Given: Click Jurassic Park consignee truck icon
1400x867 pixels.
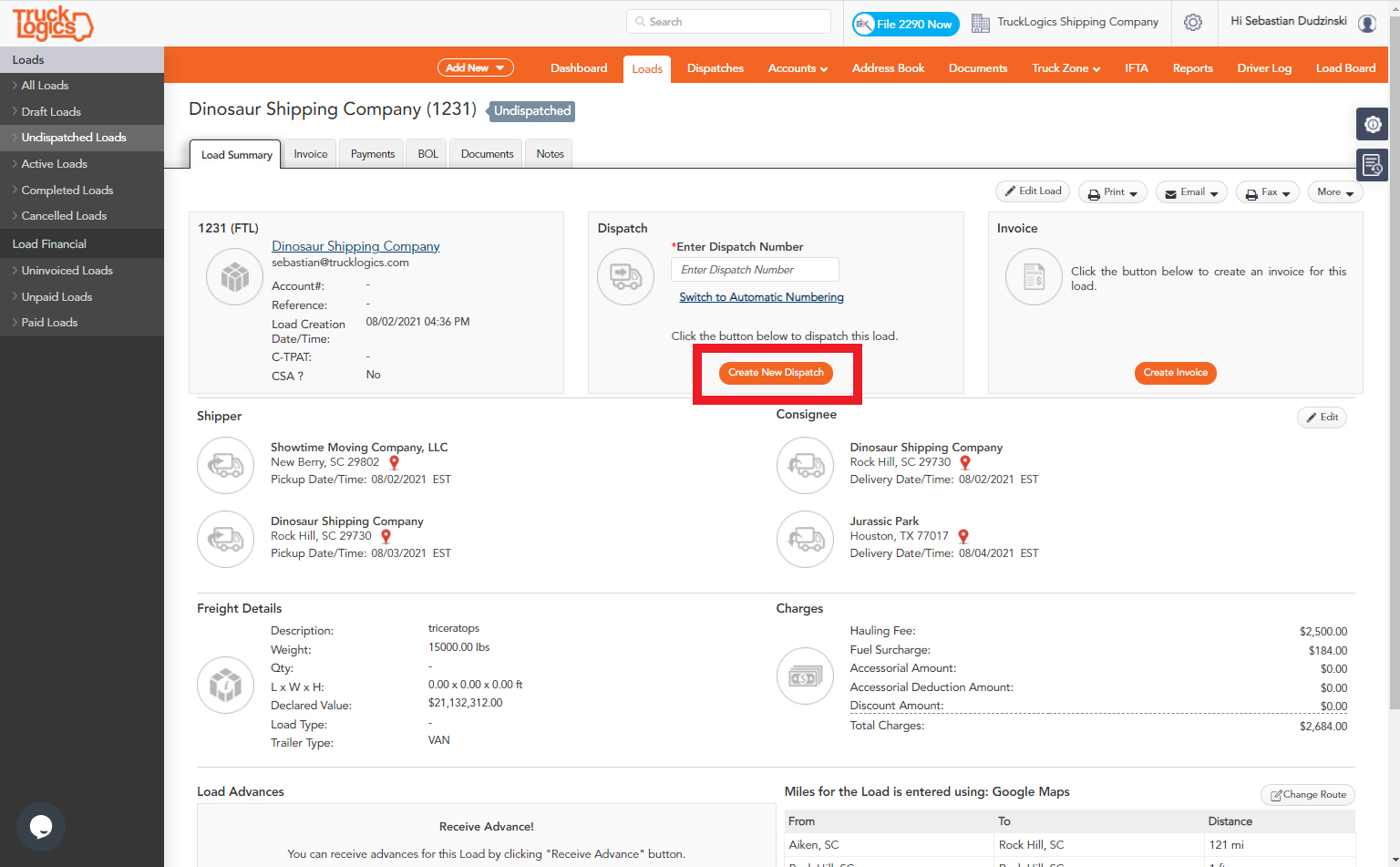Looking at the screenshot, I should pos(806,540).
